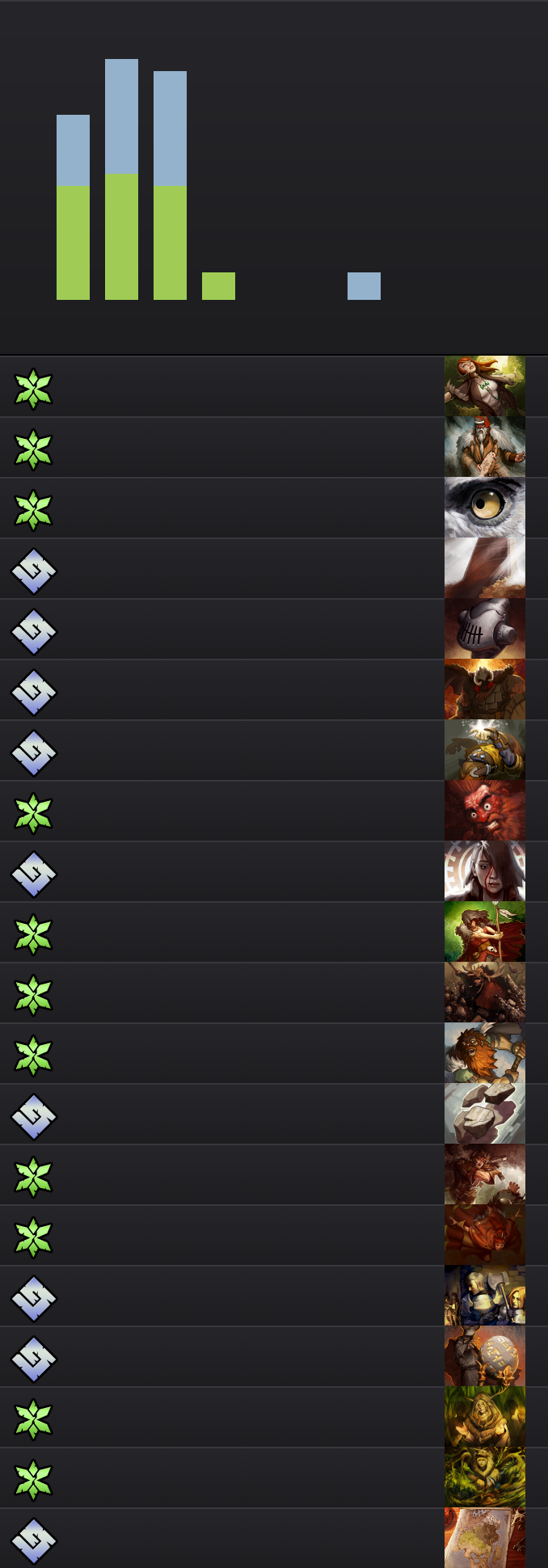The height and width of the screenshot is (1568, 548).
Task: Click the small standalone green bar in the chart
Action: coord(218,286)
